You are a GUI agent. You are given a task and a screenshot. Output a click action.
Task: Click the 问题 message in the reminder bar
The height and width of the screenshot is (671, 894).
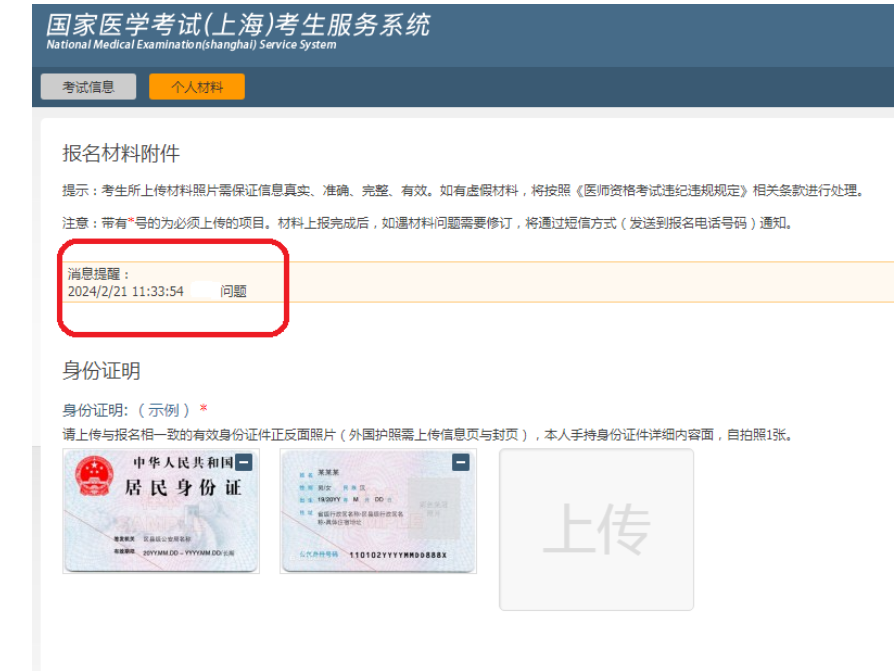click(x=233, y=292)
